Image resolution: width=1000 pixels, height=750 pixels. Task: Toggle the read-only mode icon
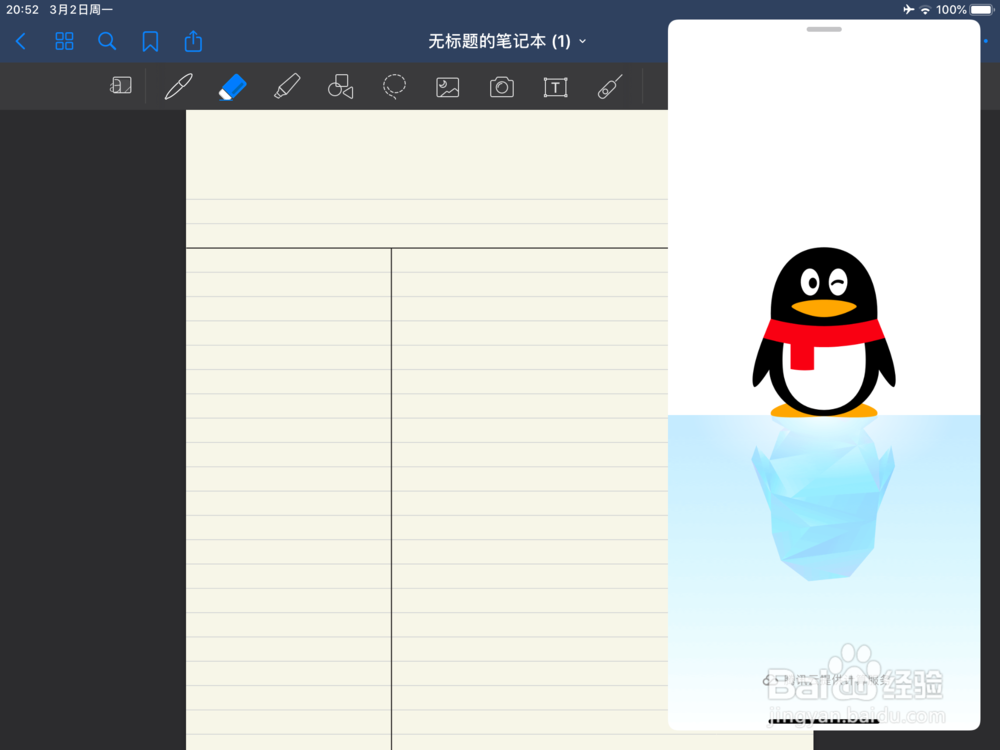click(x=121, y=85)
